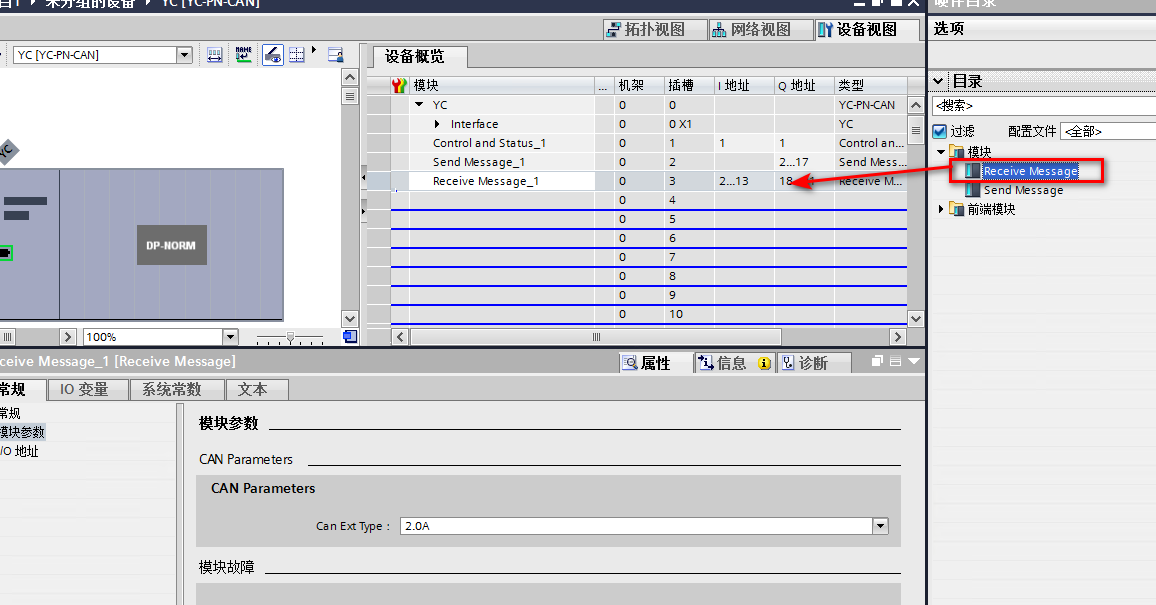Screen dimensions: 1156x605
Task: Click the NAME device name assignment icon
Action: tap(244, 55)
